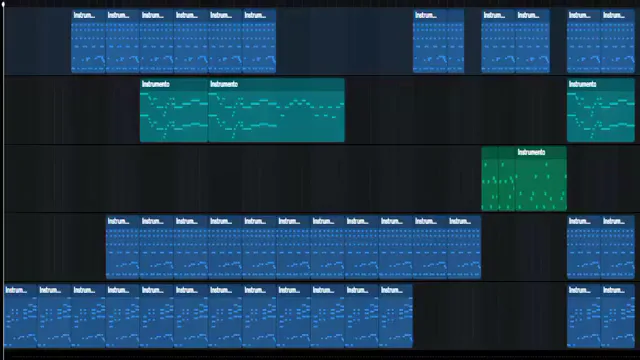The width and height of the screenshot is (640, 360).
Task: Select the first blue clip on the top track
Action: coord(89,41)
